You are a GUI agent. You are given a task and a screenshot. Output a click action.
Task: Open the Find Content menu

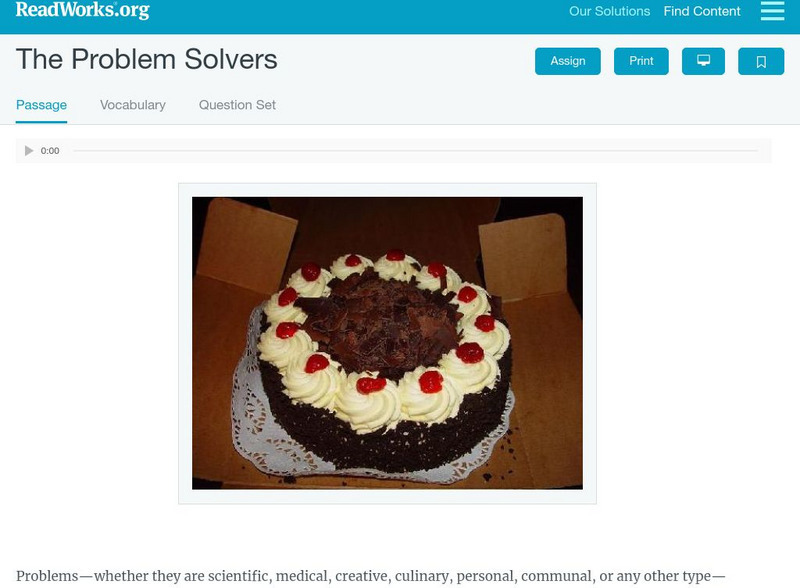[x=702, y=11]
